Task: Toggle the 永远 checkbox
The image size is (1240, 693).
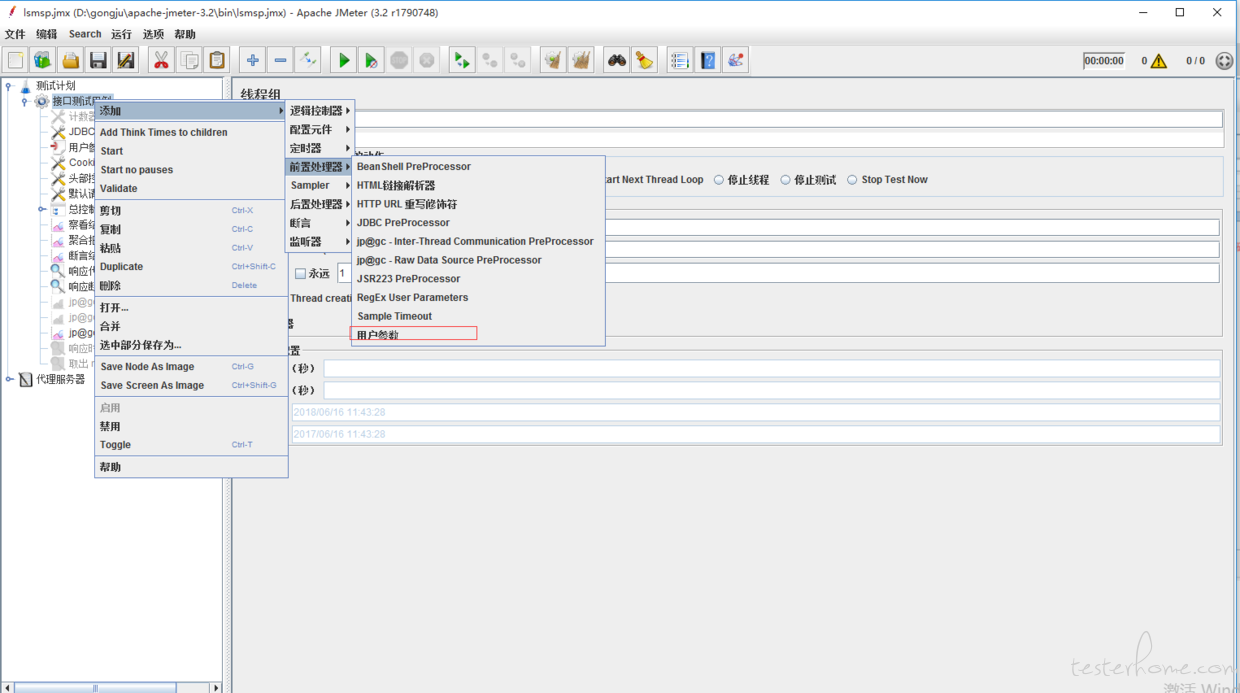Action: (300, 273)
